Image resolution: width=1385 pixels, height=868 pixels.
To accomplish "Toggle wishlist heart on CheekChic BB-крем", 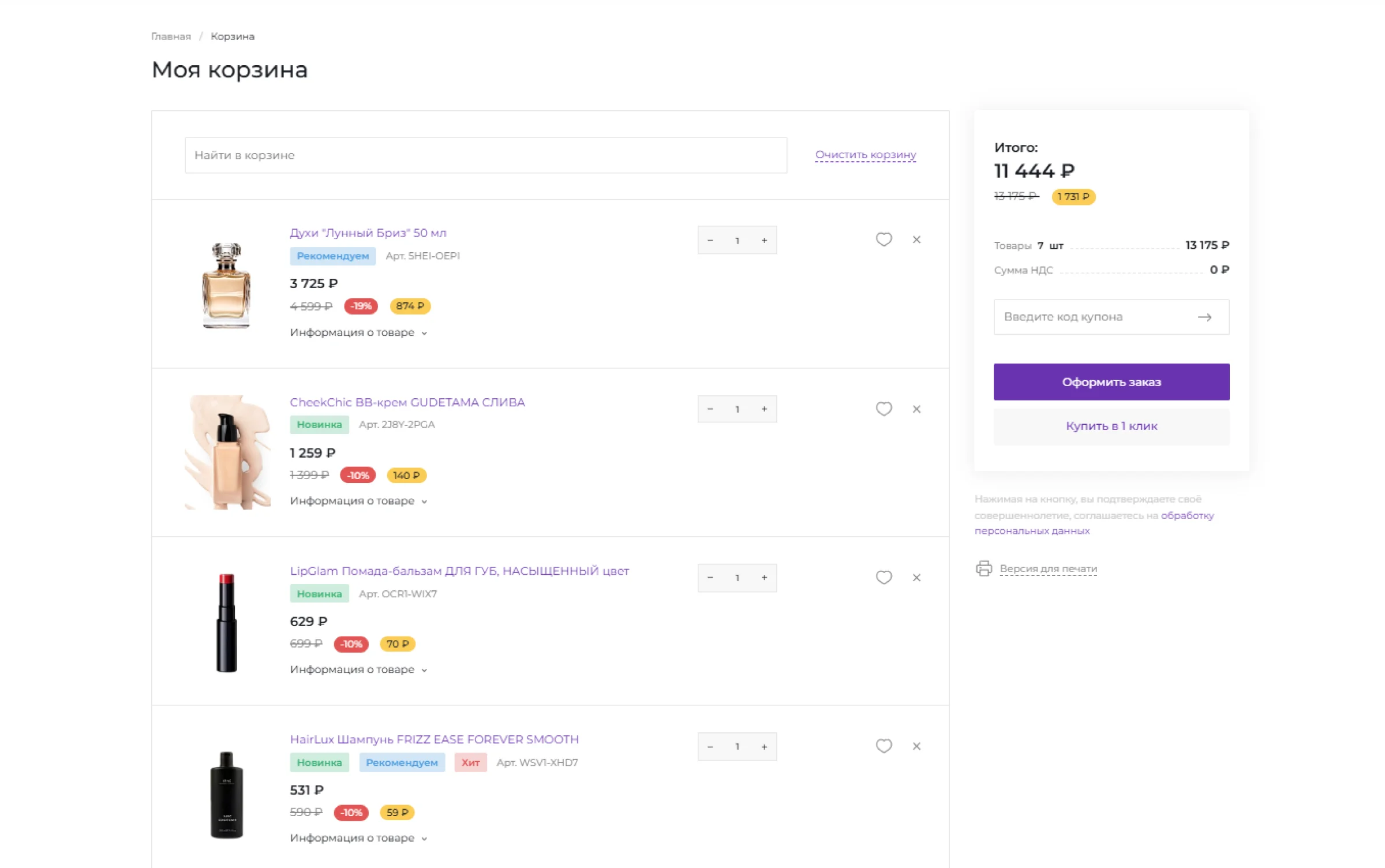I will click(884, 409).
